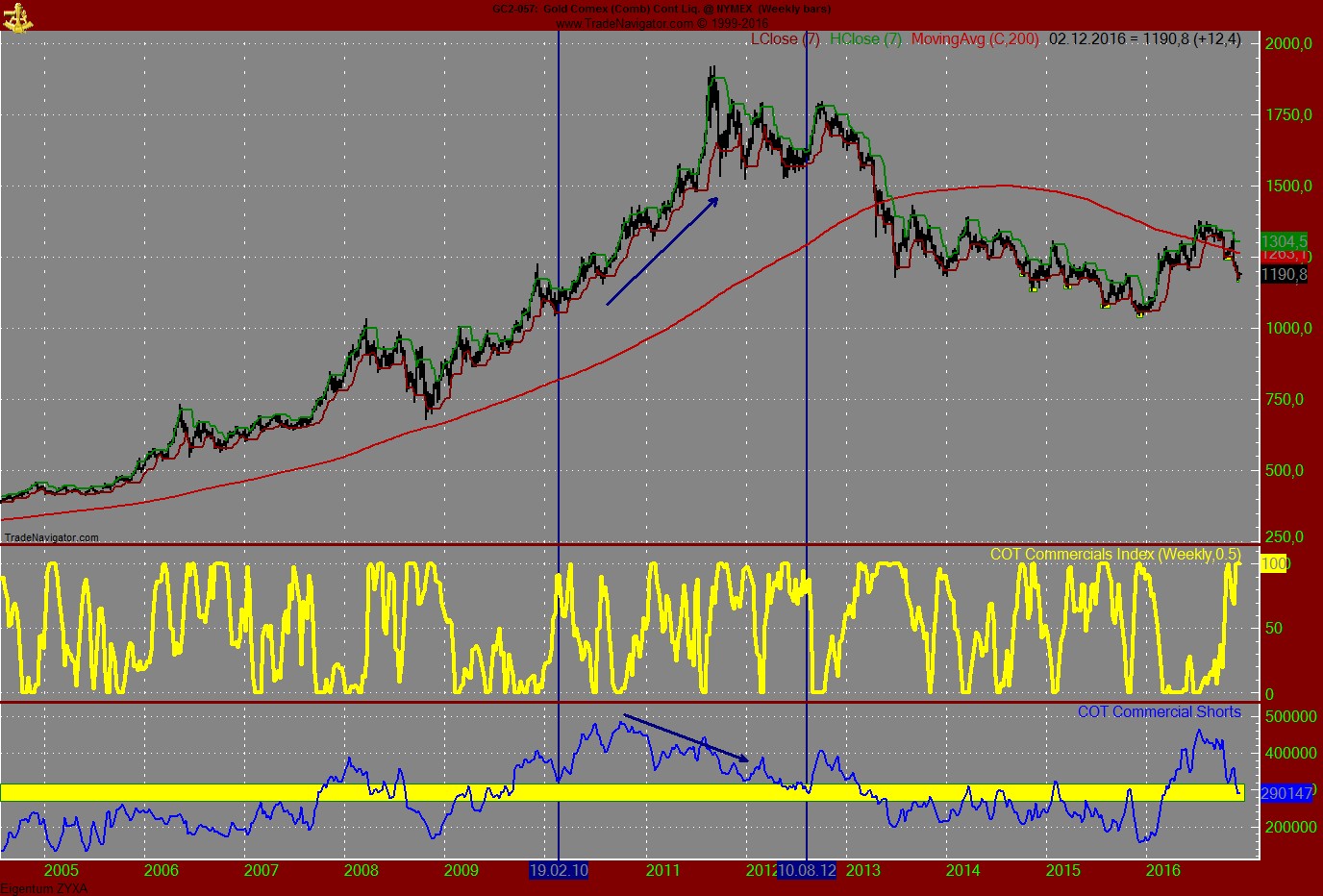Click the 02.12.2016 = 1190,8 quote readout
This screenshot has height=896, width=1323.
click(1144, 39)
